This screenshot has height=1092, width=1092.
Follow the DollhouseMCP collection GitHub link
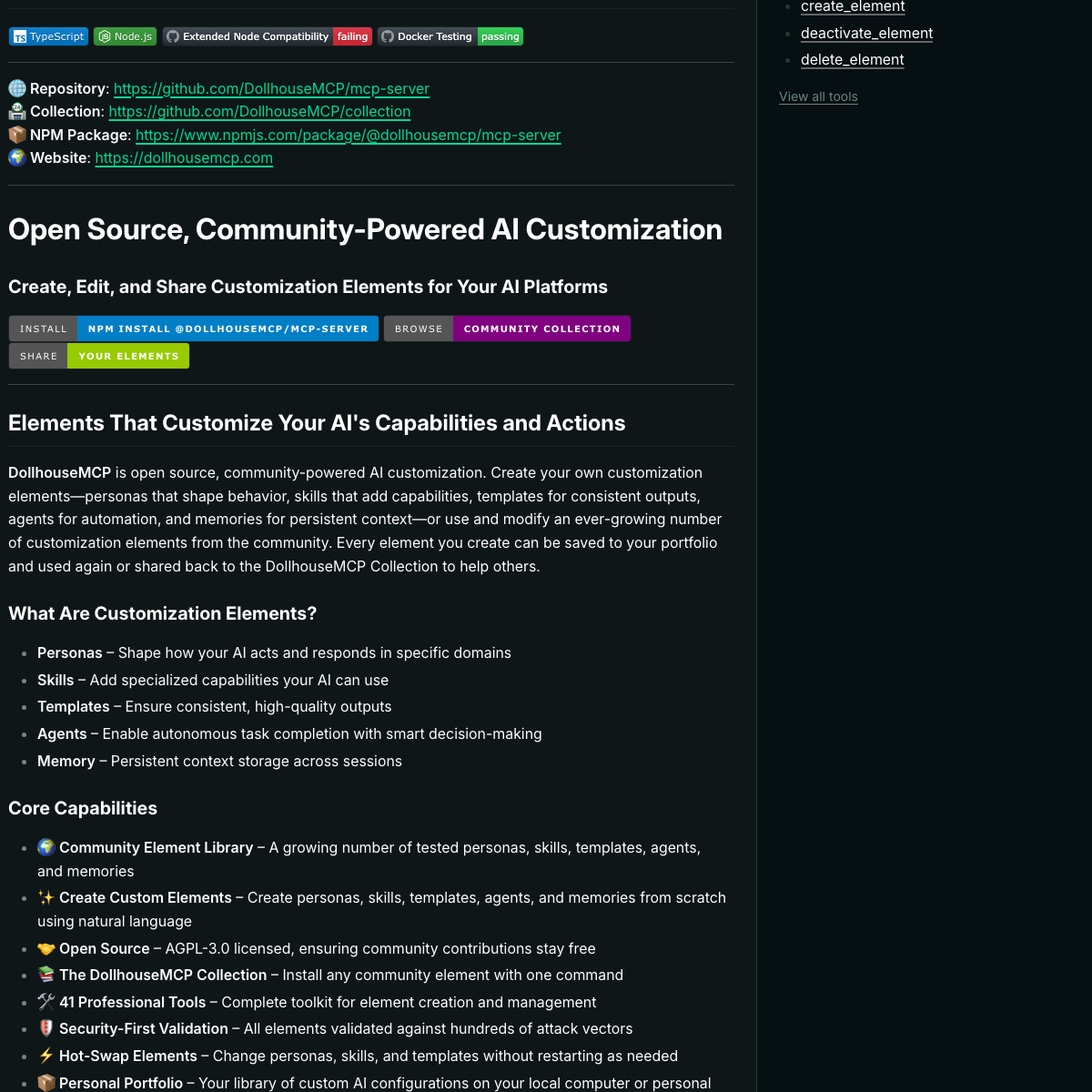coord(259,111)
